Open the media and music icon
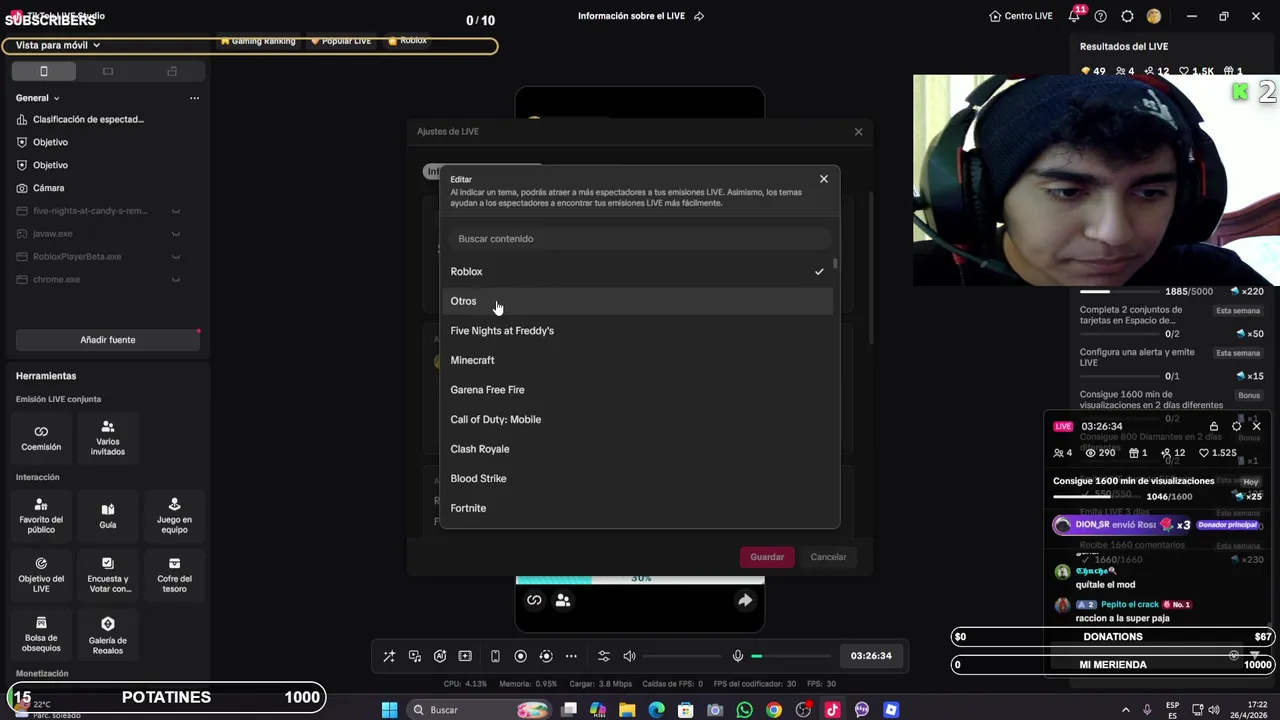This screenshot has width=1280, height=720. click(x=415, y=656)
